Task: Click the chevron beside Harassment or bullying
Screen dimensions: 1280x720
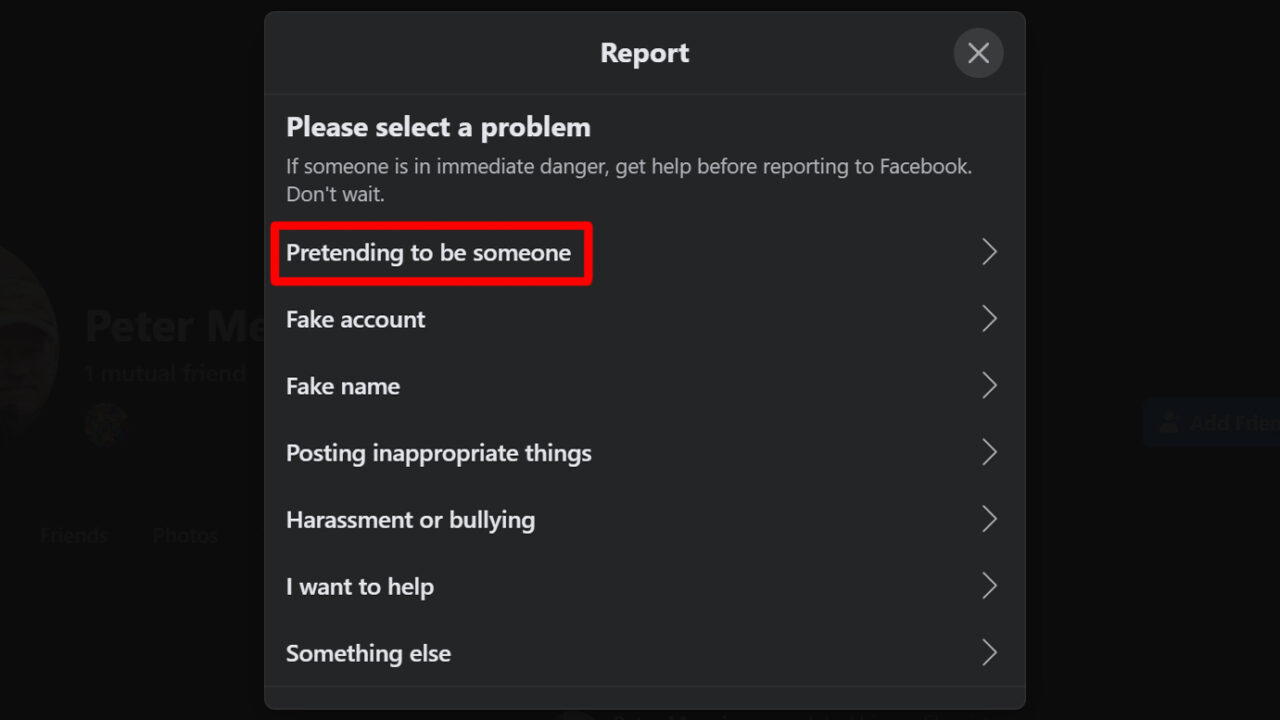Action: pyautogui.click(x=989, y=519)
